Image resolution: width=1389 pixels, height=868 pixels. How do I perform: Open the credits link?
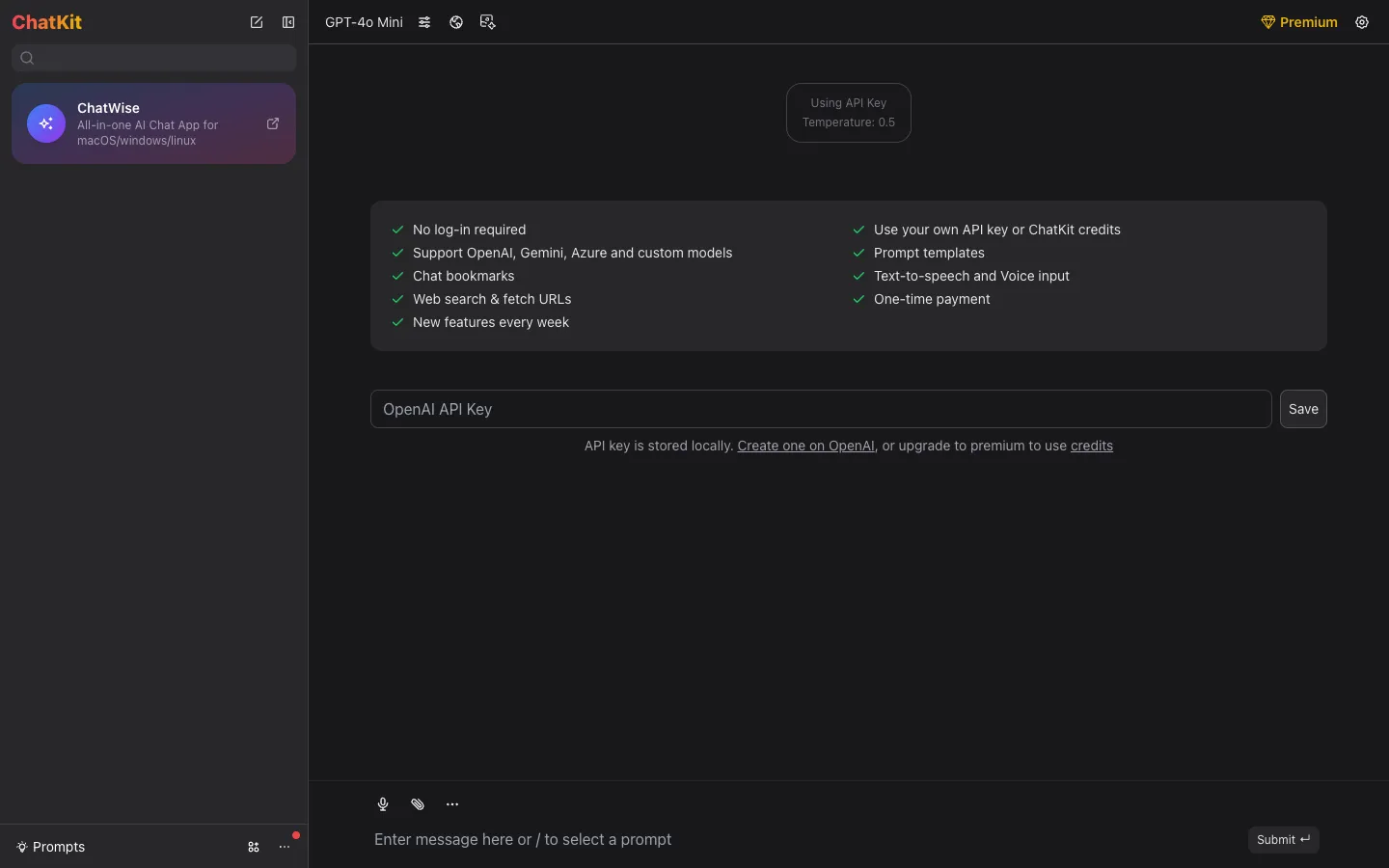1092,446
